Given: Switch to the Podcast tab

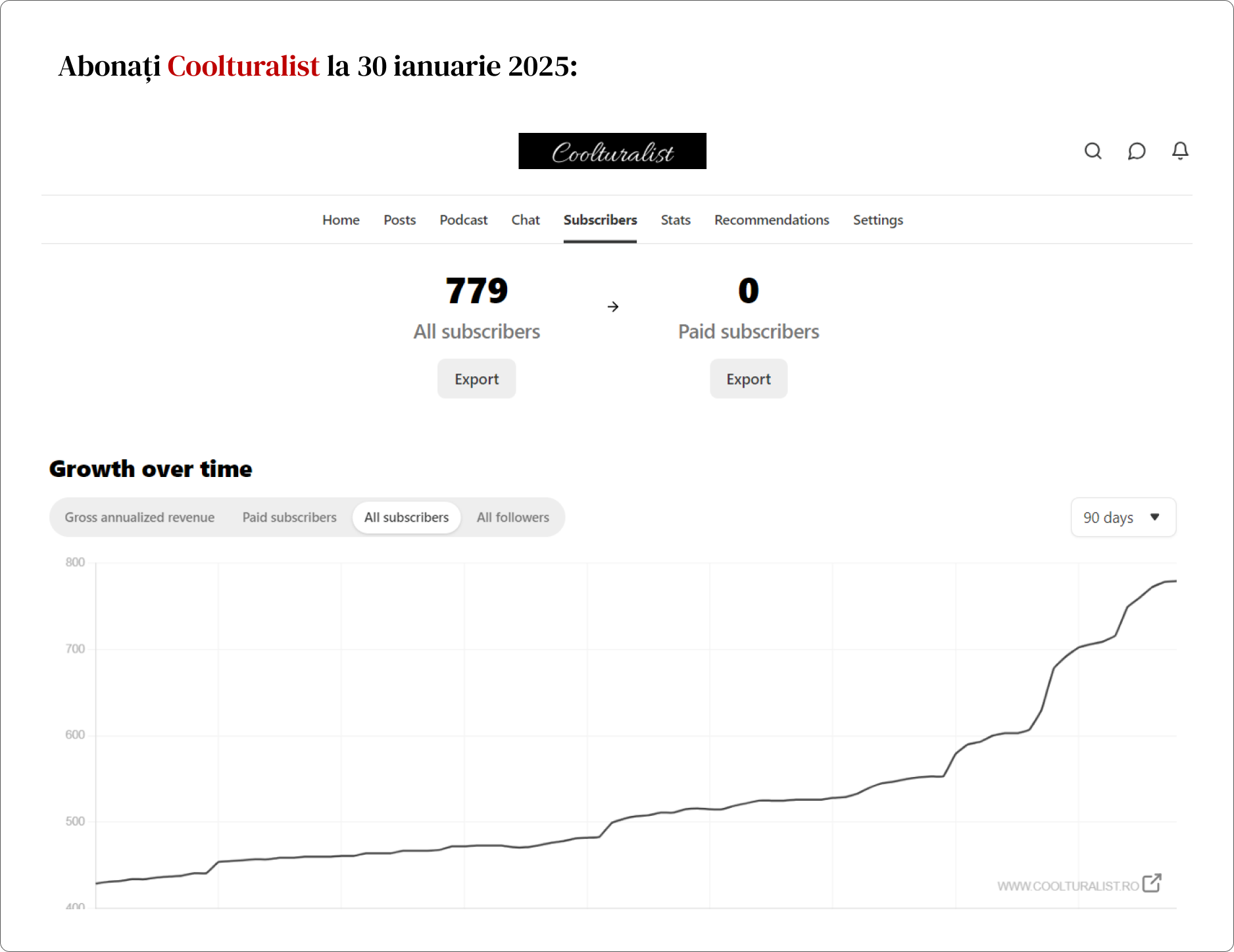Looking at the screenshot, I should [463, 220].
